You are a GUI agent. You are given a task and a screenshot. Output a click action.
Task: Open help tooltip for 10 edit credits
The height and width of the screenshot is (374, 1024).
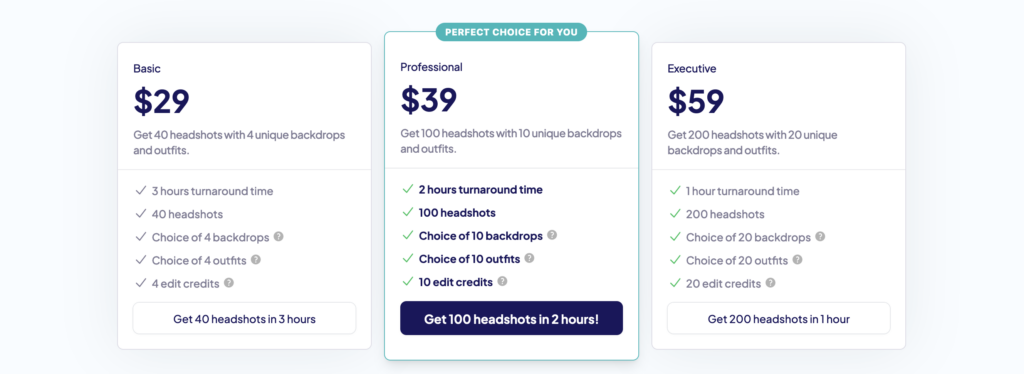pos(502,281)
